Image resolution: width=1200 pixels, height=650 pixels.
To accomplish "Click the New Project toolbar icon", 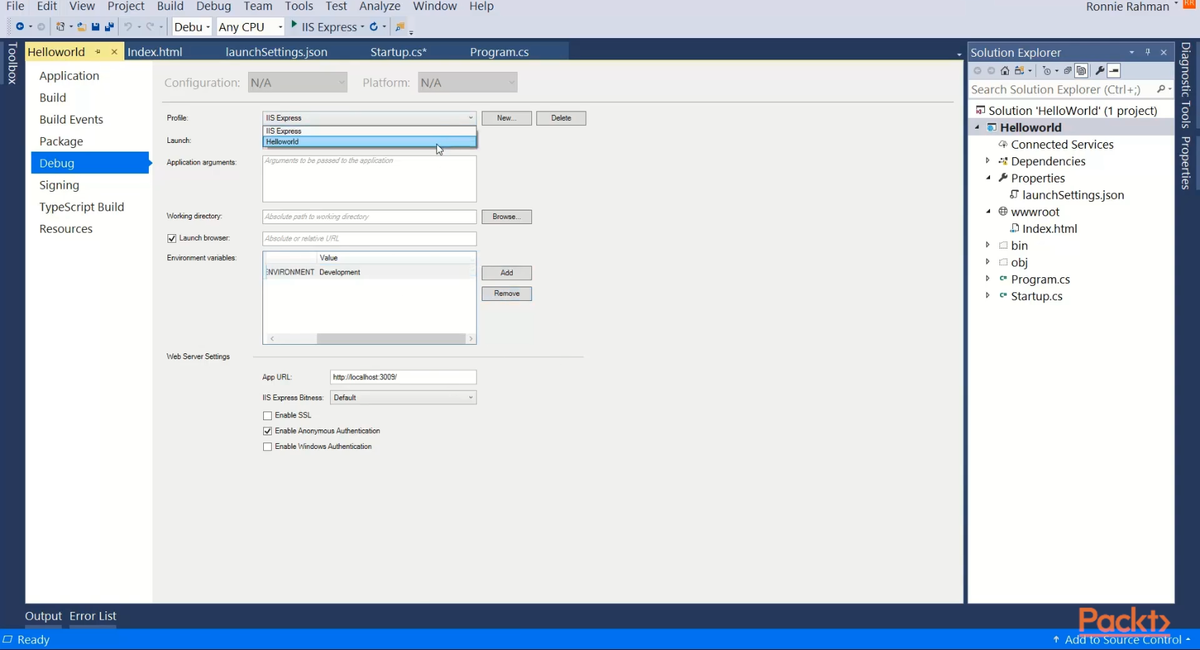I will tap(60, 27).
